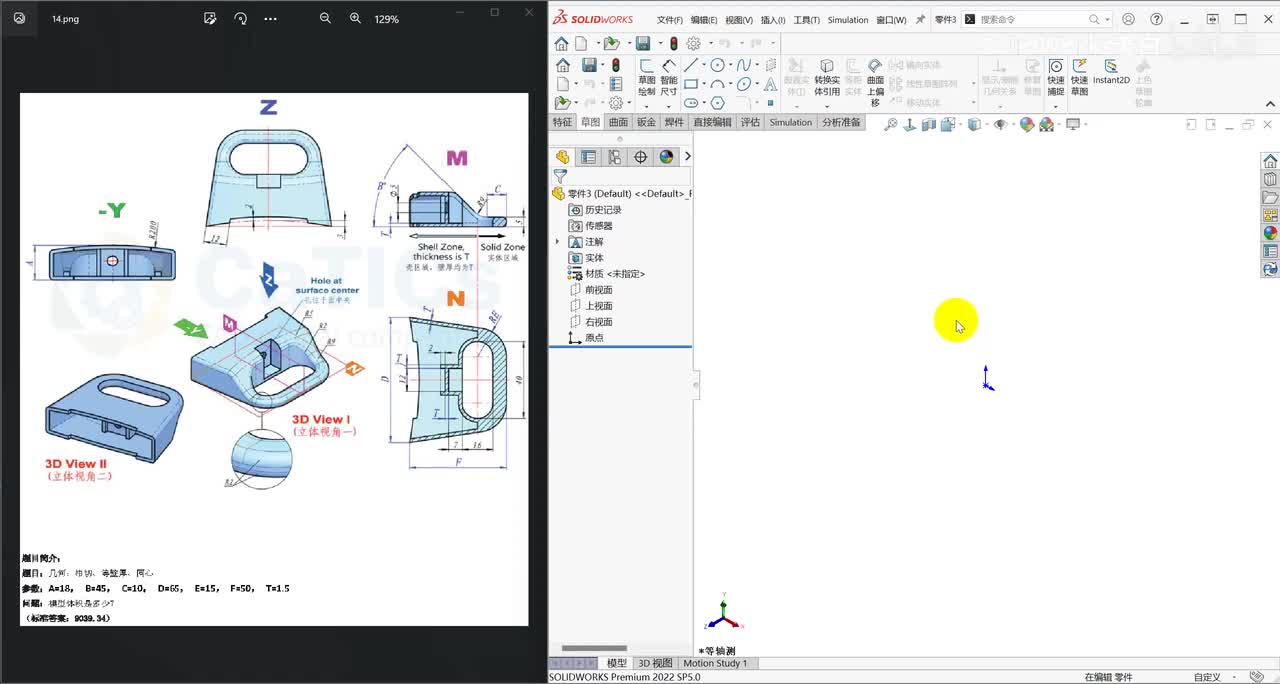Open the ConfigurationManager tab
The height and width of the screenshot is (684, 1280).
coord(615,157)
